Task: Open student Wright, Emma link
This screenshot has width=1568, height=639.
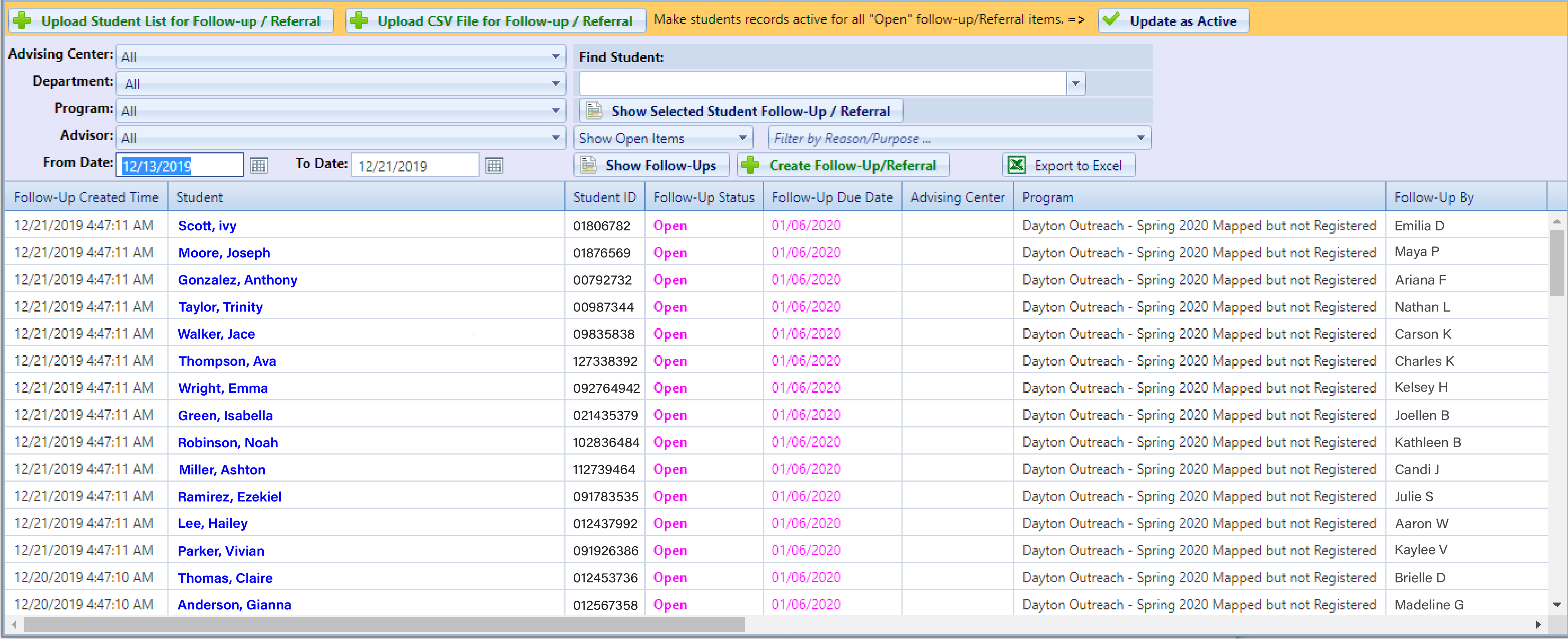Action: (223, 388)
